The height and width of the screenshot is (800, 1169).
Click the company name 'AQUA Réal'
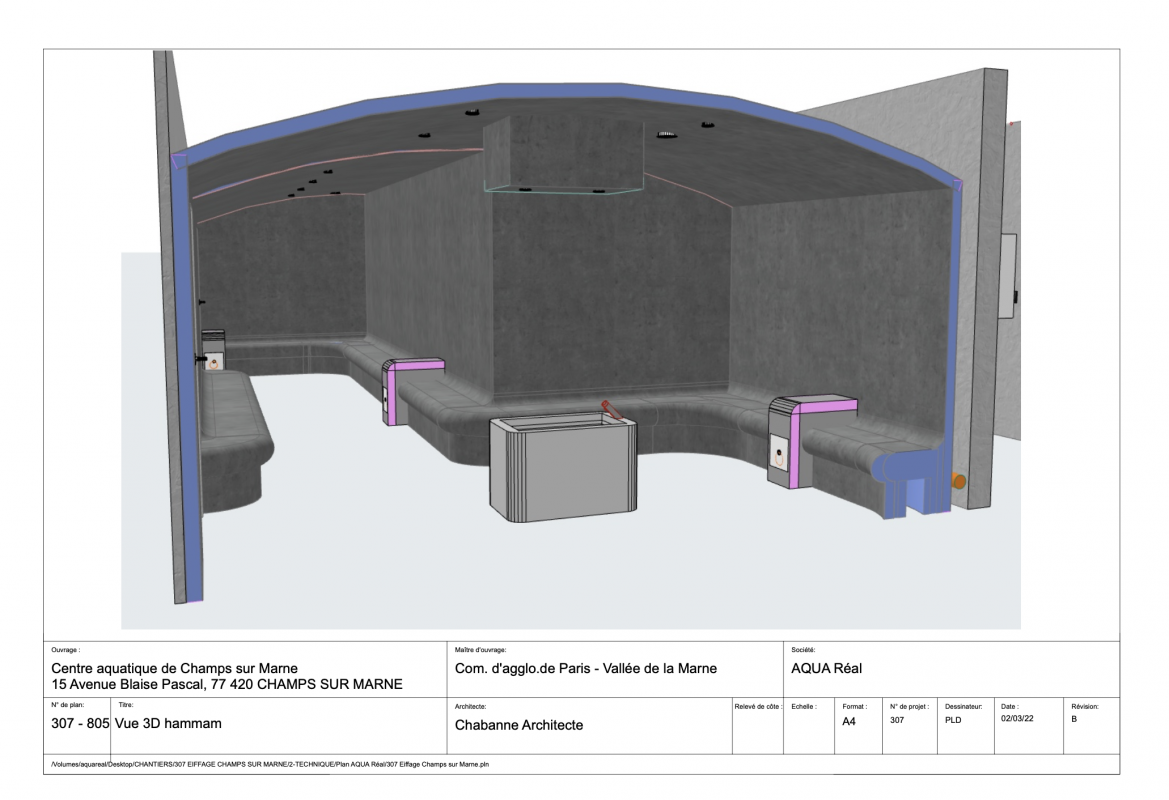[826, 668]
